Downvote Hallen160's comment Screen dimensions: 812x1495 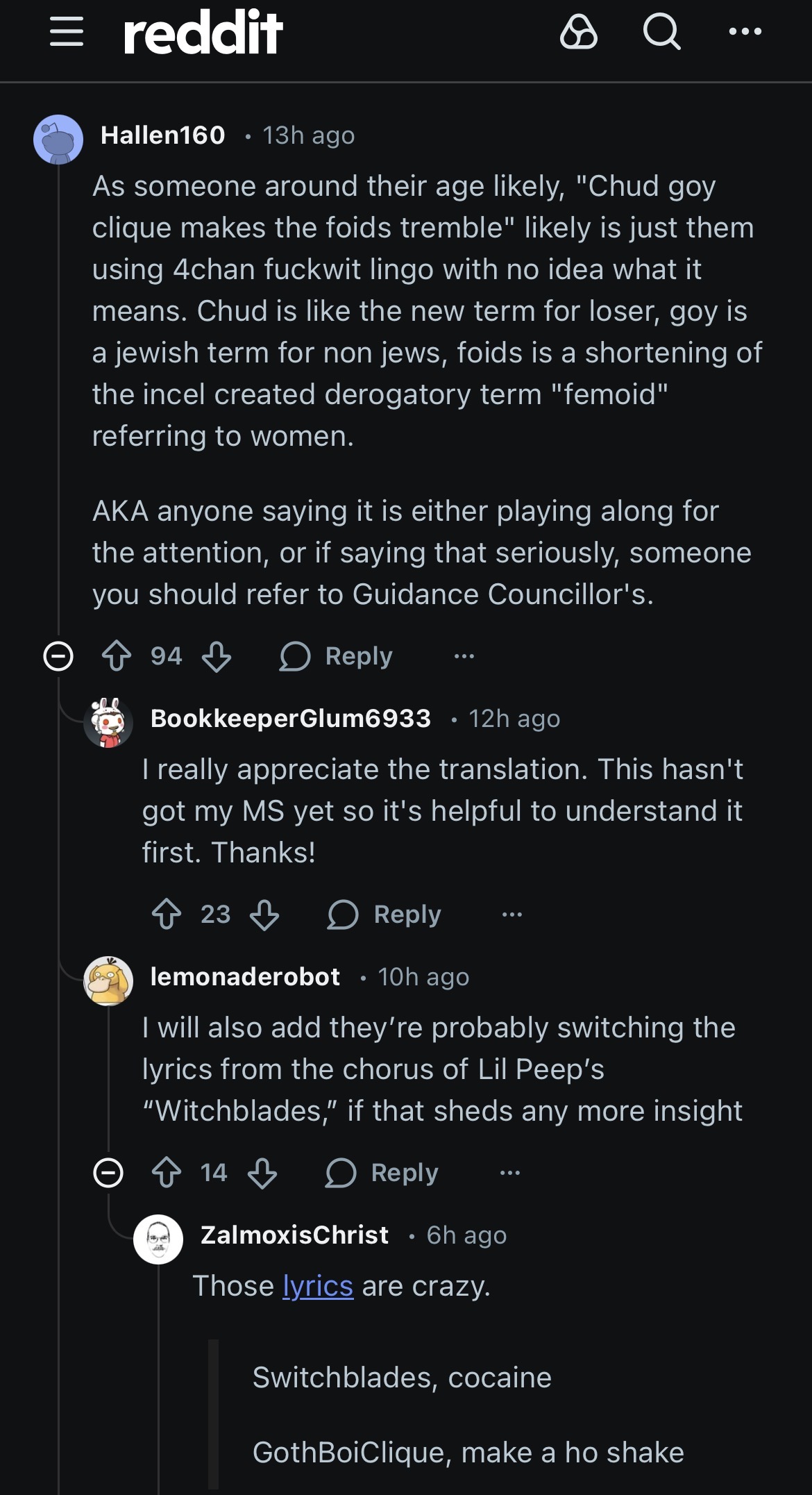[217, 656]
